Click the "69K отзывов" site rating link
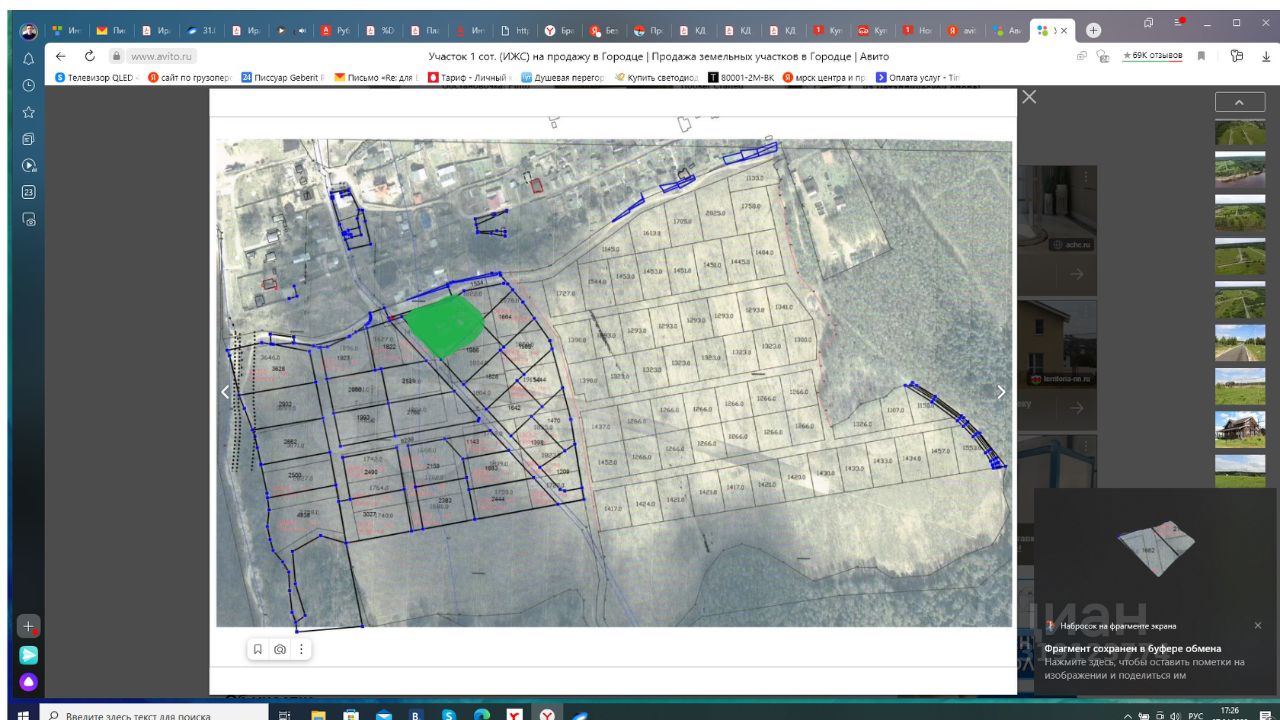This screenshot has height=720, width=1280. pyautogui.click(x=1152, y=56)
